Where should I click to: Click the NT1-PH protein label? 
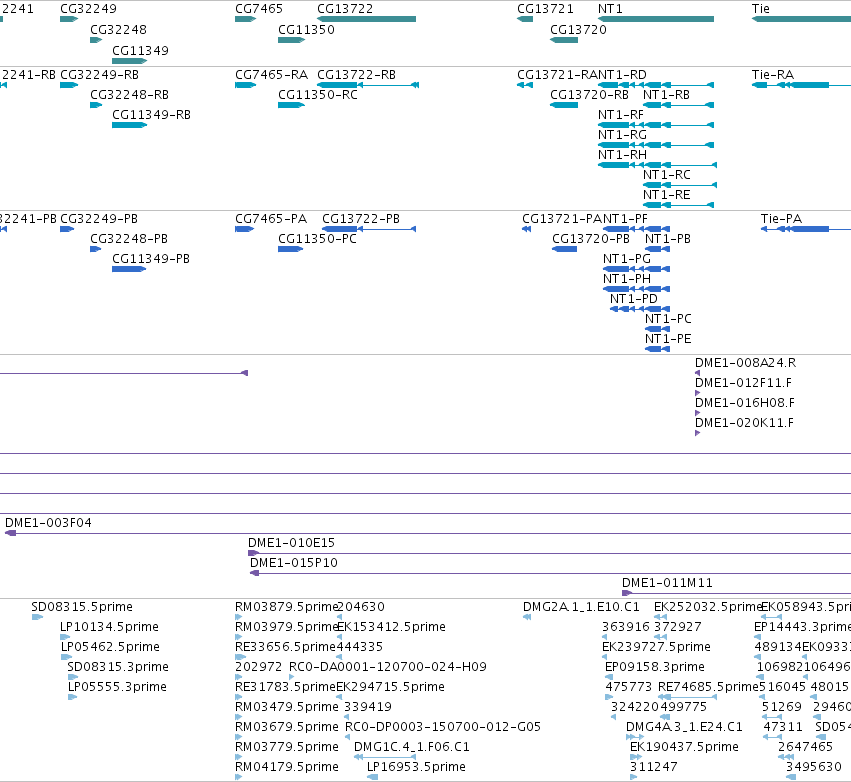pyautogui.click(x=626, y=279)
